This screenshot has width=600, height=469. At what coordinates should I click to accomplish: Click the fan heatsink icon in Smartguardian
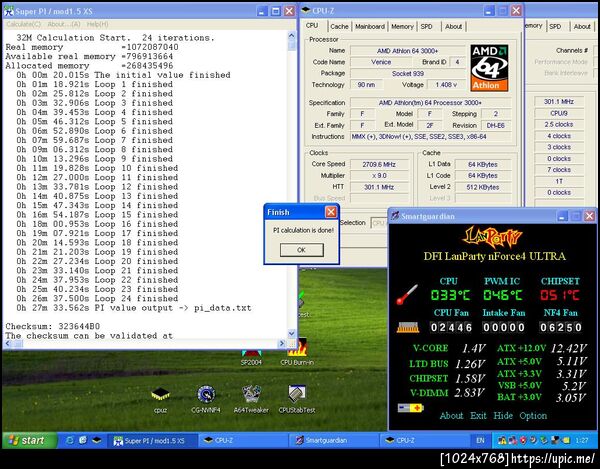tap(408, 327)
